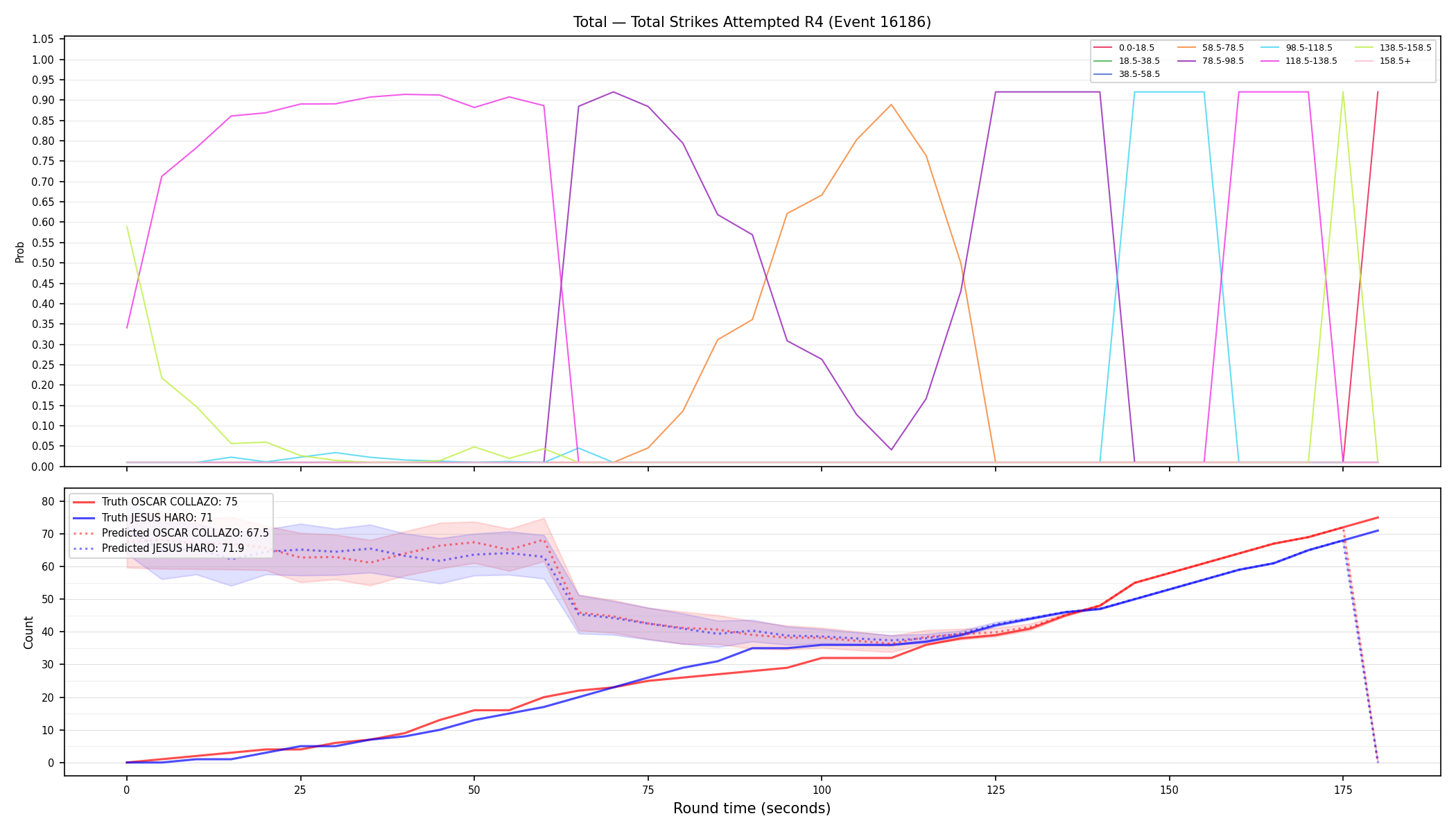1456x832 pixels.
Task: Click the '0.0-18.5' legend entry
Action: coord(1124,48)
